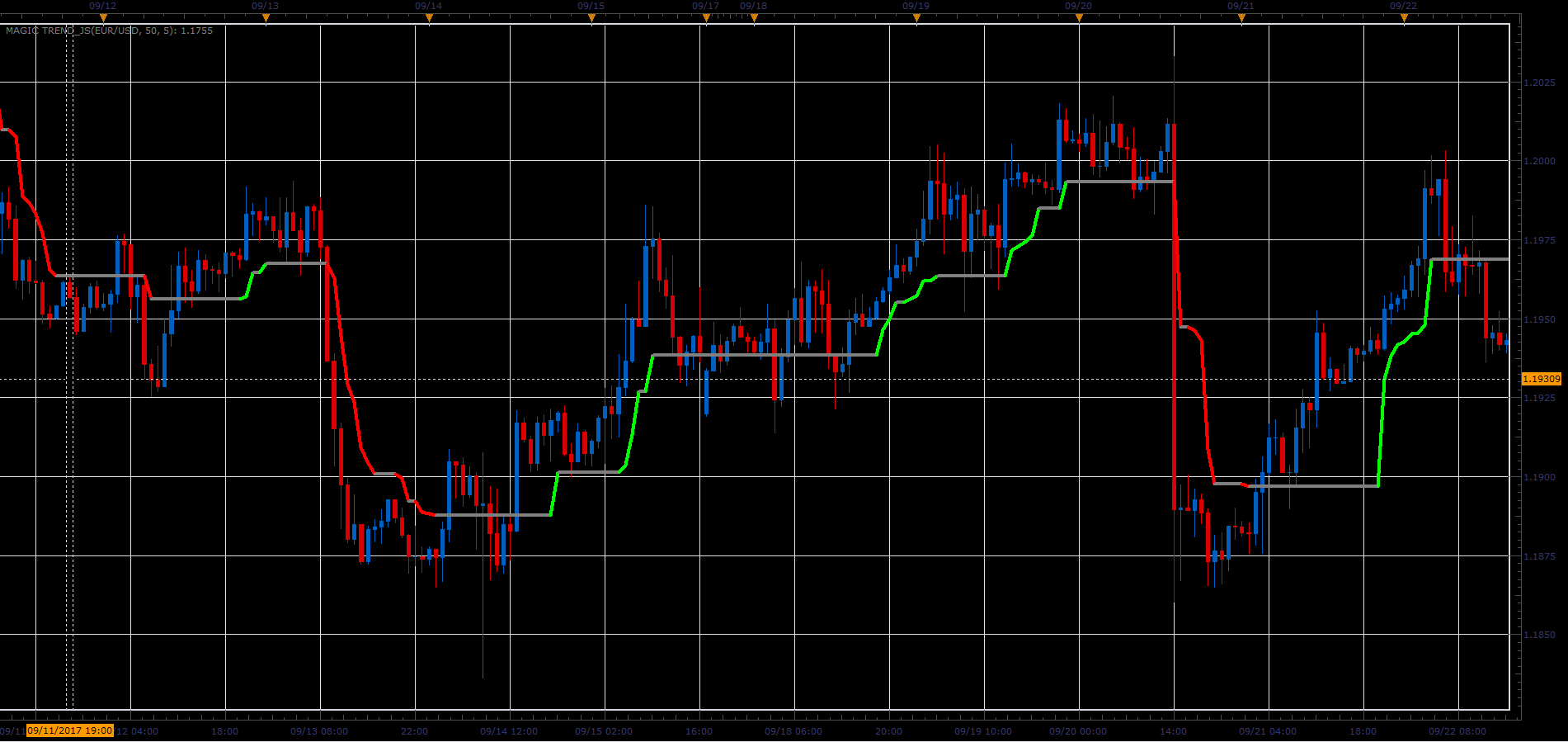Click the 16:00 time axis label
The height and width of the screenshot is (742, 1568).
pos(699,731)
